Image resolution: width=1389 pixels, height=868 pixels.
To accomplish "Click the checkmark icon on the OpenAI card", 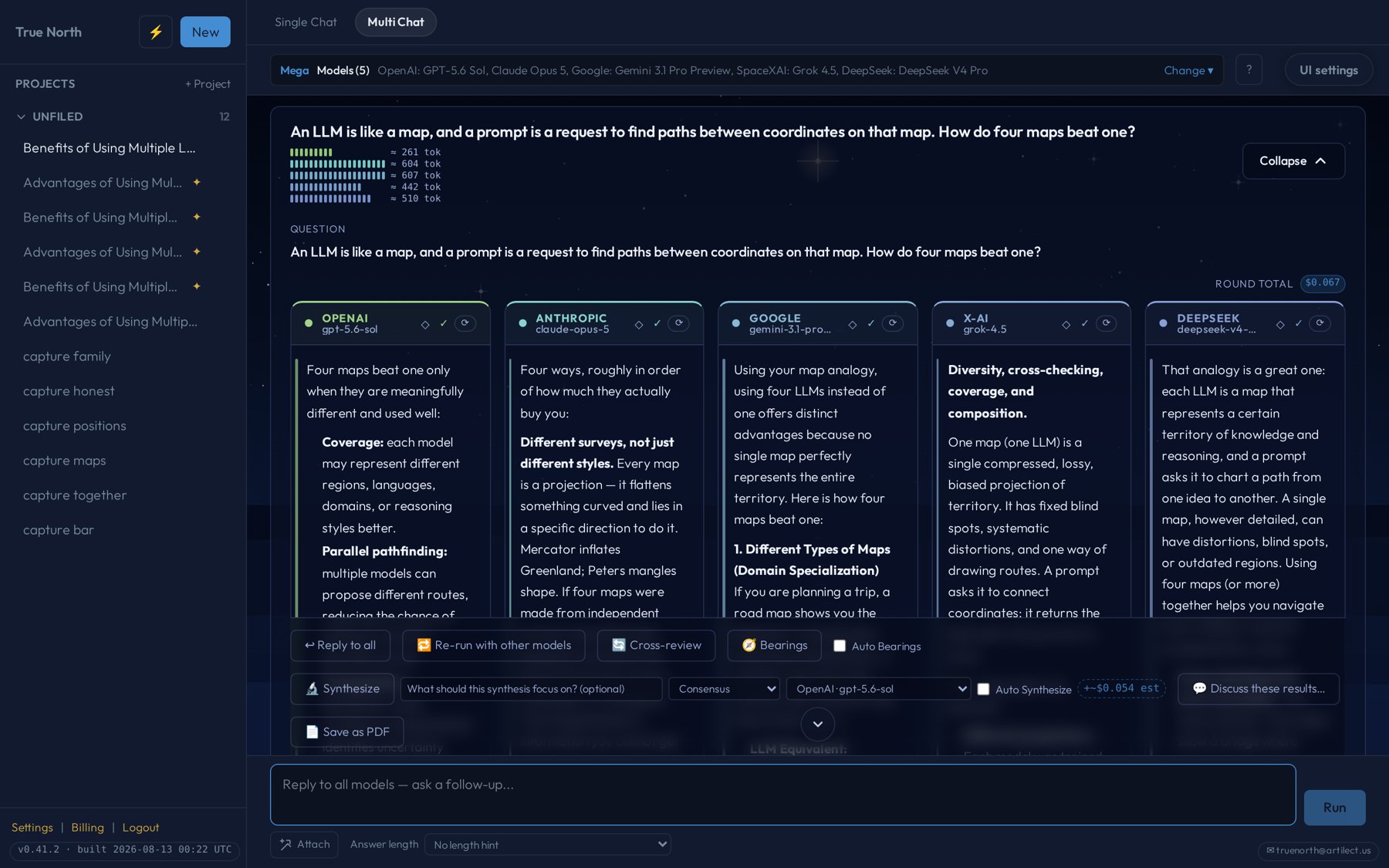I will [x=444, y=323].
